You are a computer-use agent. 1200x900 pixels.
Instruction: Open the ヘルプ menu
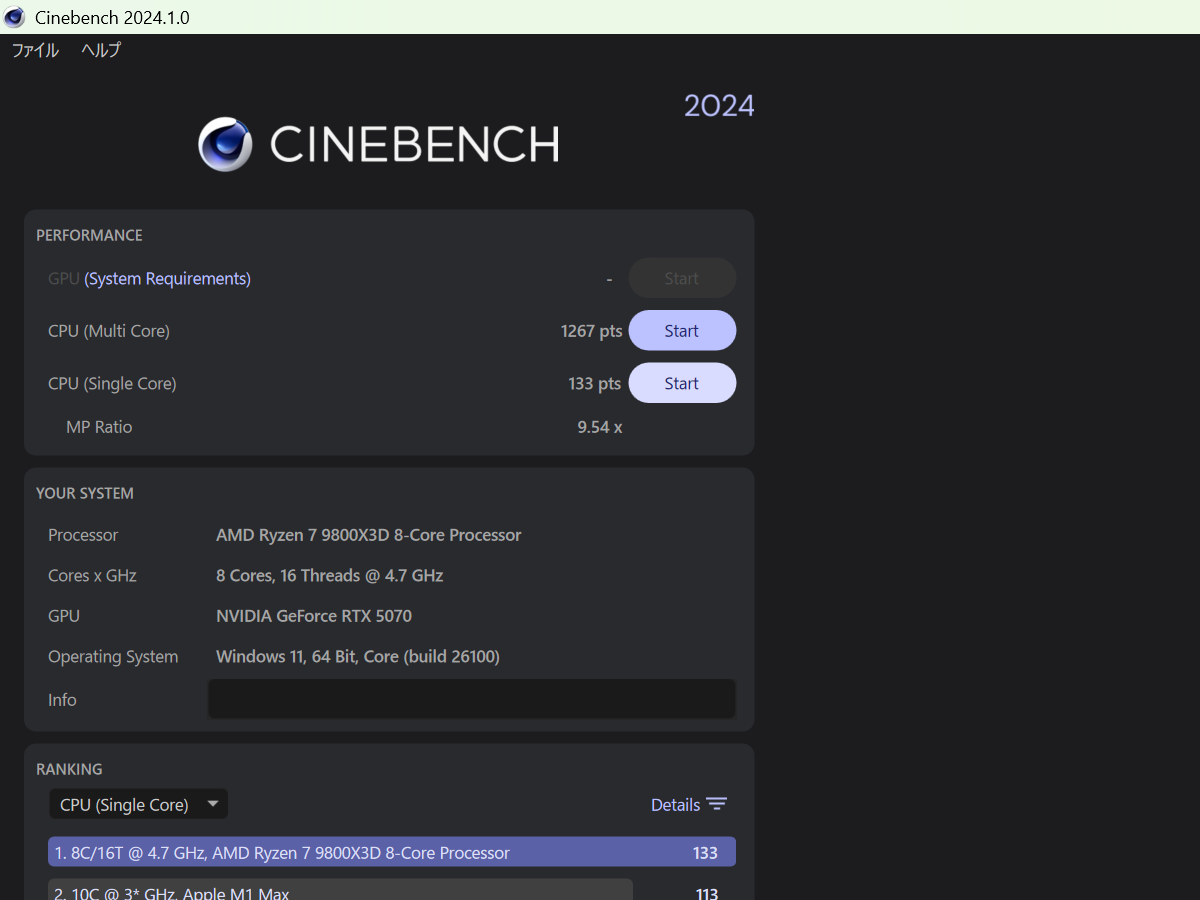pos(101,50)
